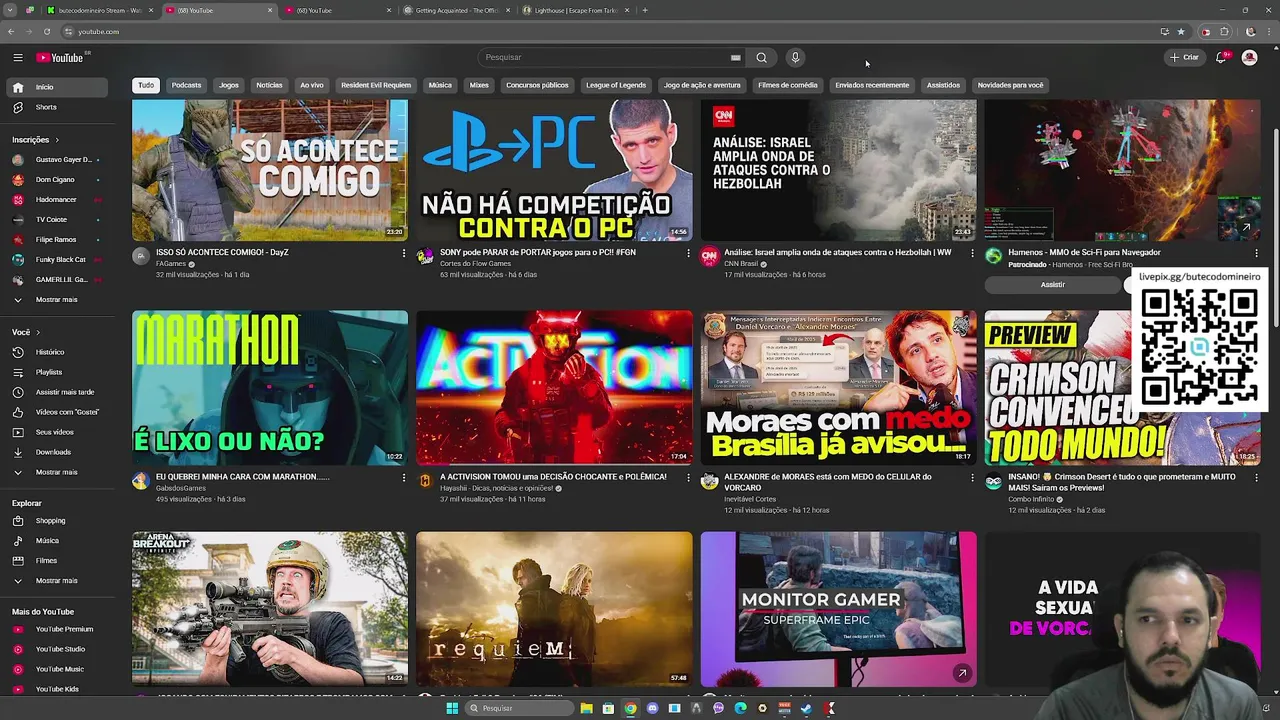Open CNN Brasil channel link
The width and height of the screenshot is (1280, 720).
(743, 264)
